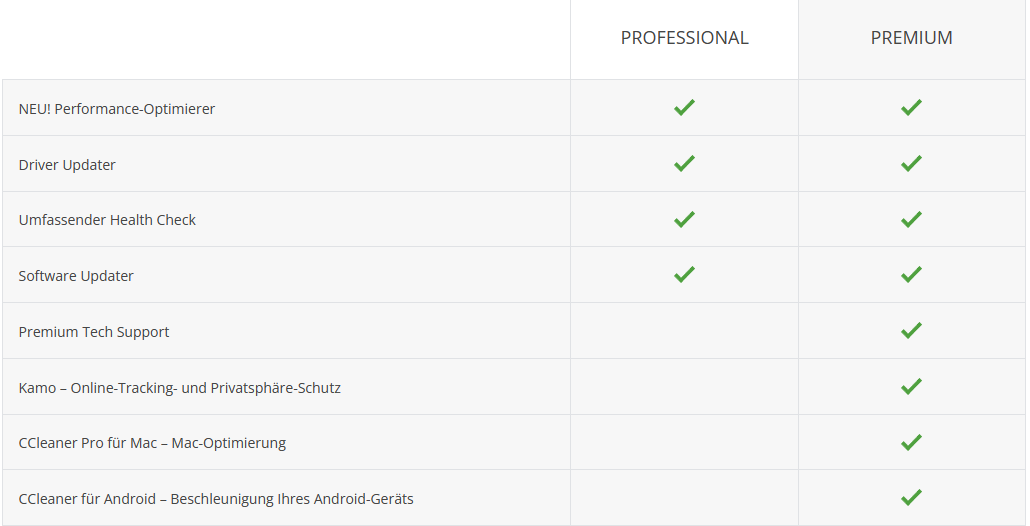The height and width of the screenshot is (526, 1030).
Task: Click Premium checkmark for Driver Updater
Action: [x=911, y=163]
